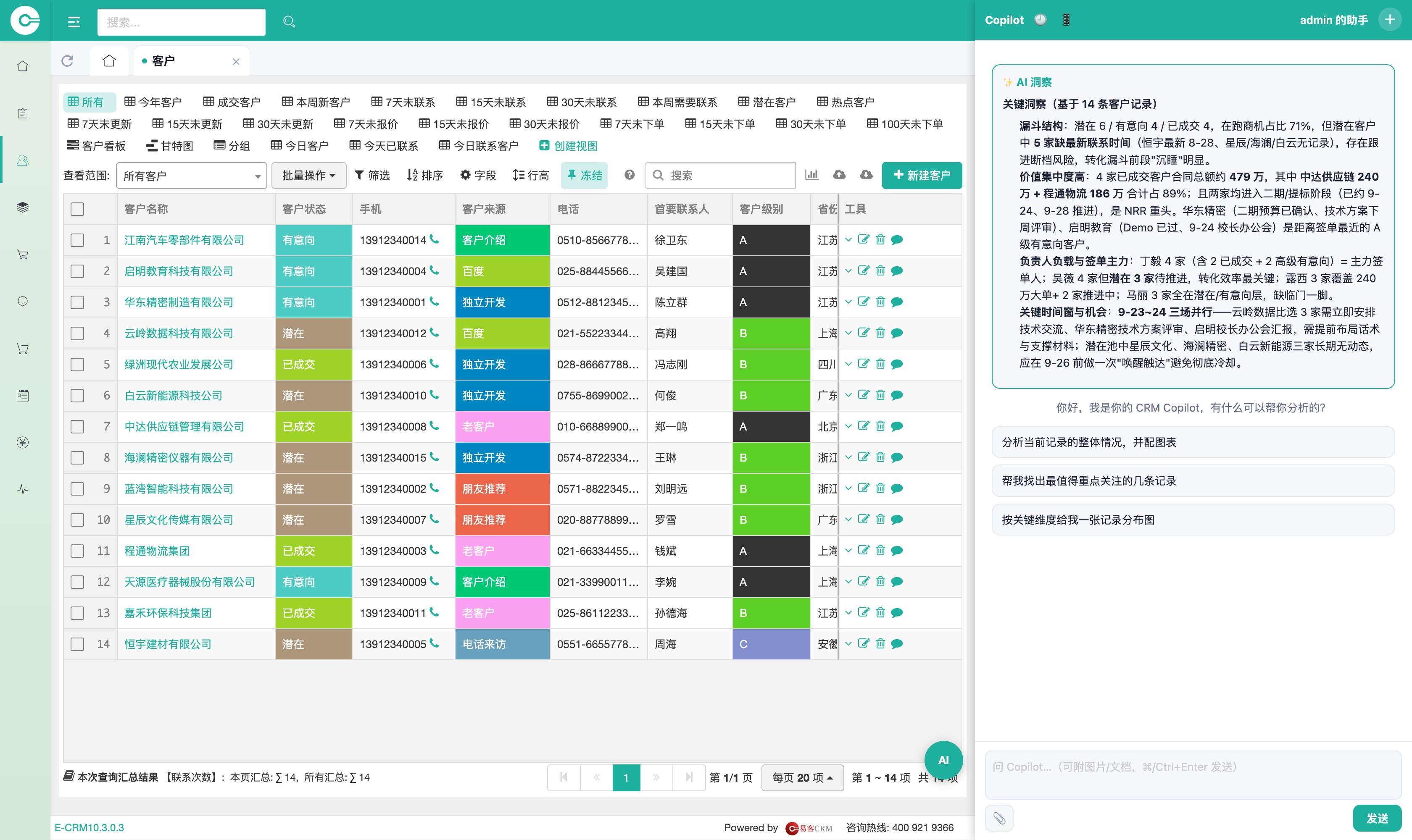Switch to the 甘特图 view
This screenshot has width=1412, height=840.
pyautogui.click(x=169, y=145)
